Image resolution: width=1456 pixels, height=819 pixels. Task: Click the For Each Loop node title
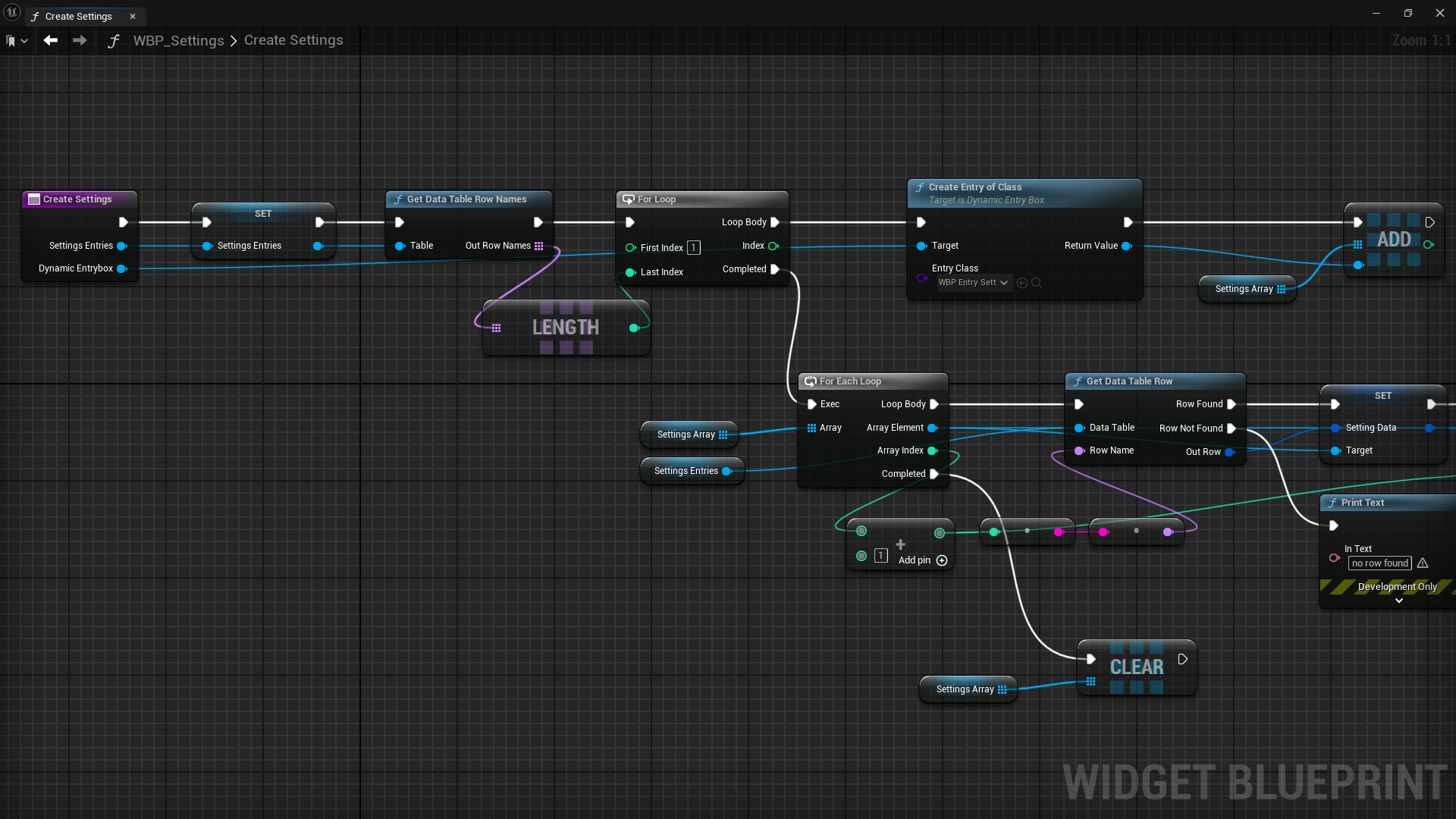point(850,381)
